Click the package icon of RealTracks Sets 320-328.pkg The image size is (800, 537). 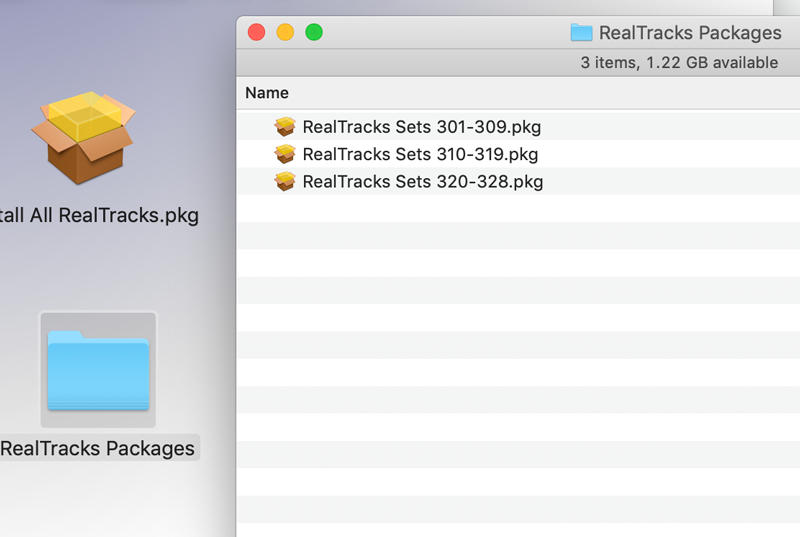[x=285, y=182]
